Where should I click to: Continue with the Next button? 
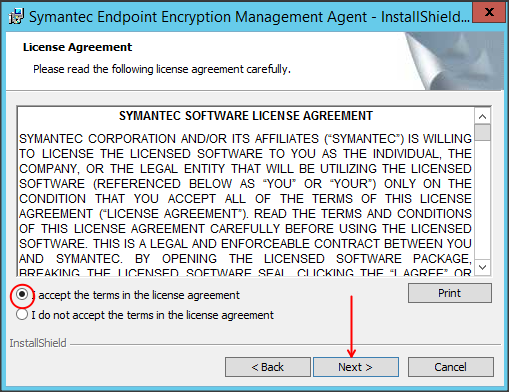click(356, 367)
